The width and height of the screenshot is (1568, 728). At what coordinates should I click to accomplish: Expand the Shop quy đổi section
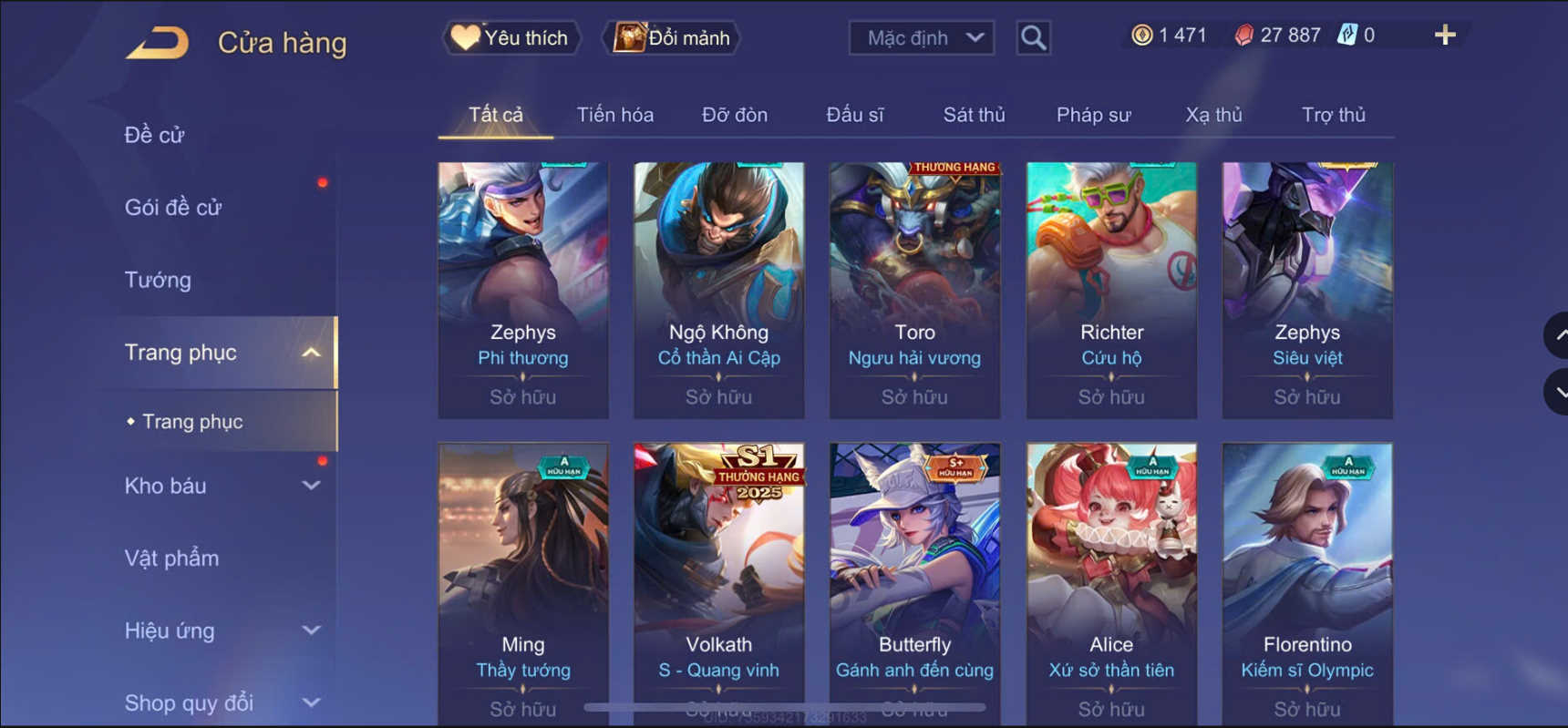coord(311,702)
